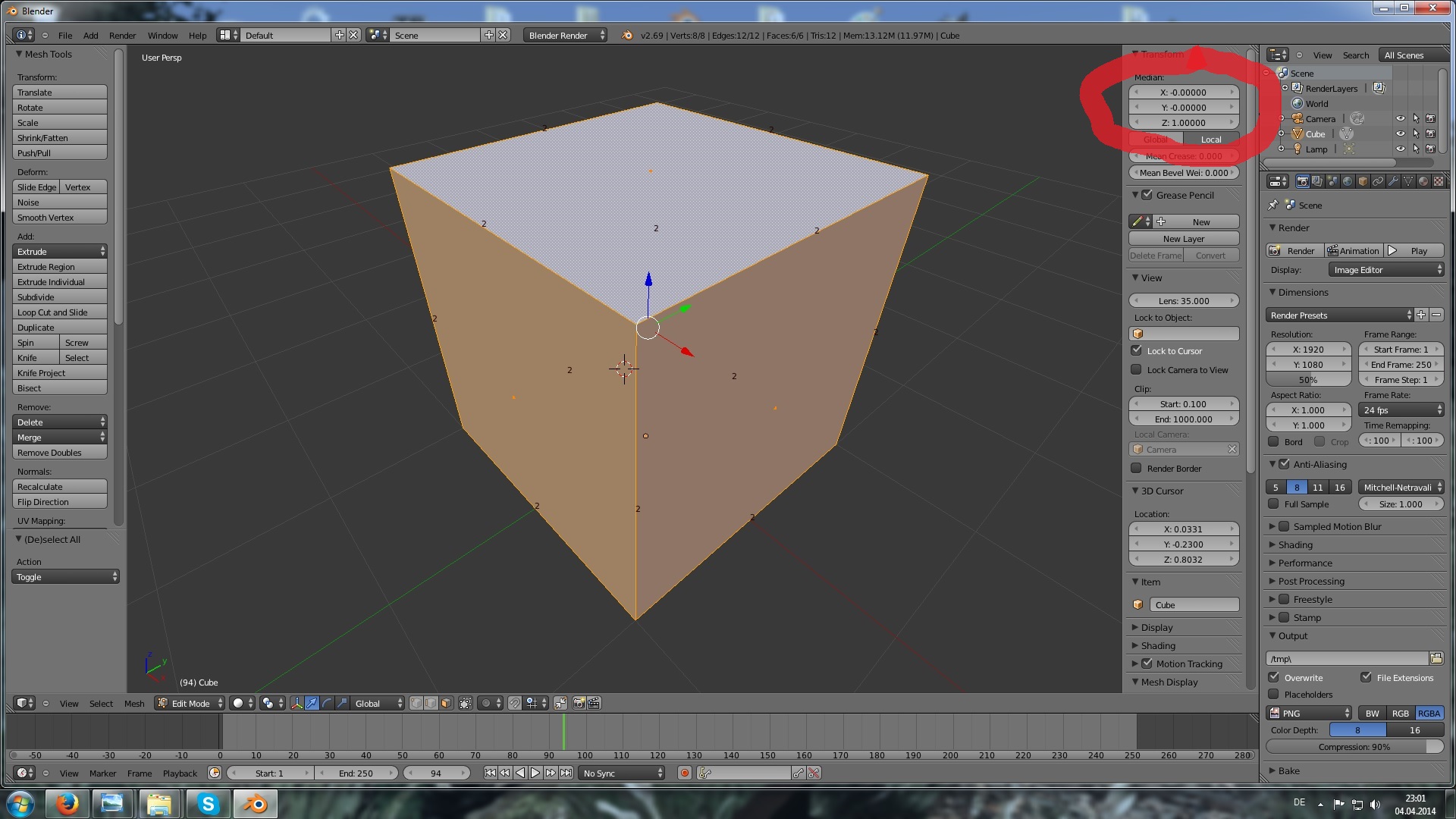1456x819 pixels.
Task: Open the Texture properties checker tab
Action: [1438, 181]
